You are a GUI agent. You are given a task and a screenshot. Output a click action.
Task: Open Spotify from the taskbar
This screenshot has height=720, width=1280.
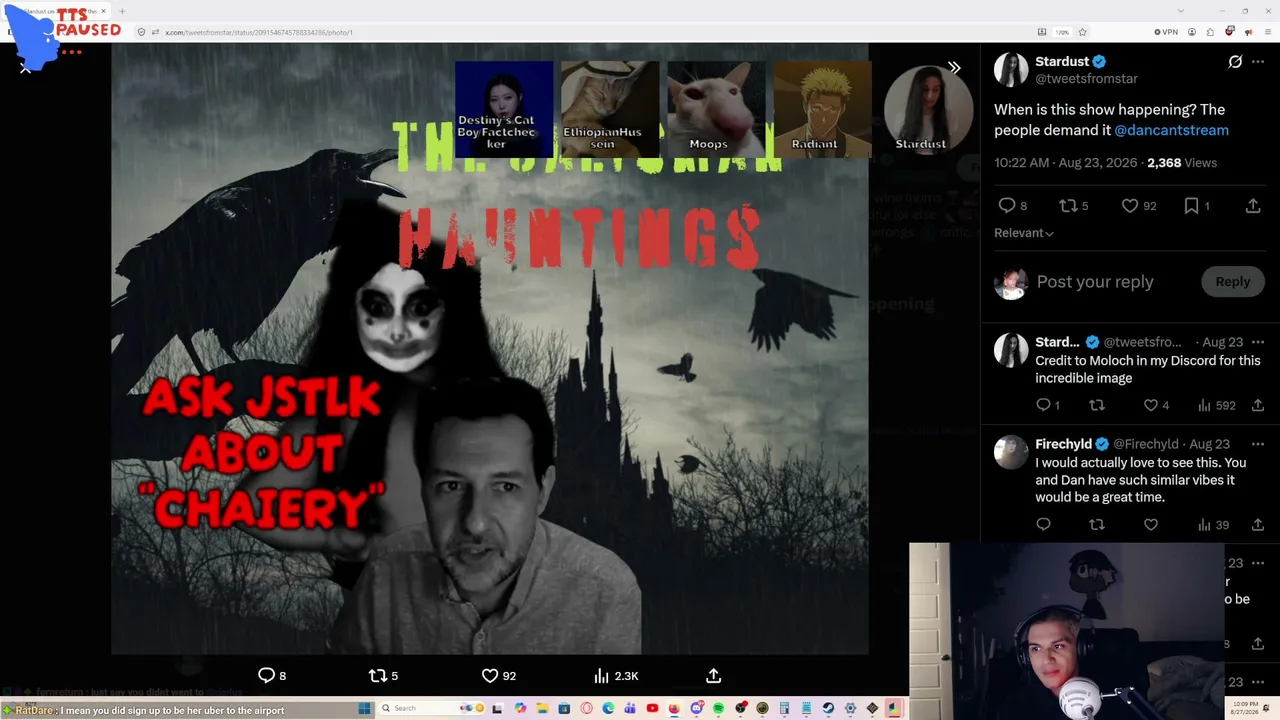tap(718, 709)
